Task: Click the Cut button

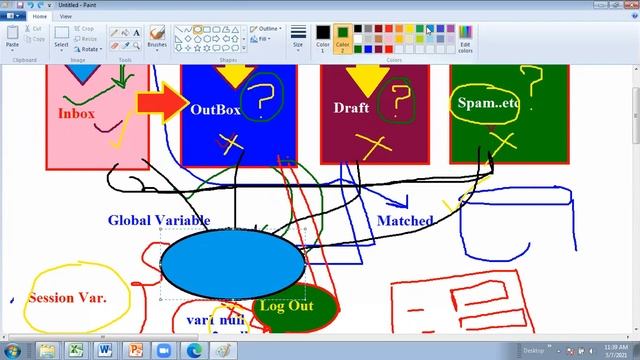Action: (33, 29)
